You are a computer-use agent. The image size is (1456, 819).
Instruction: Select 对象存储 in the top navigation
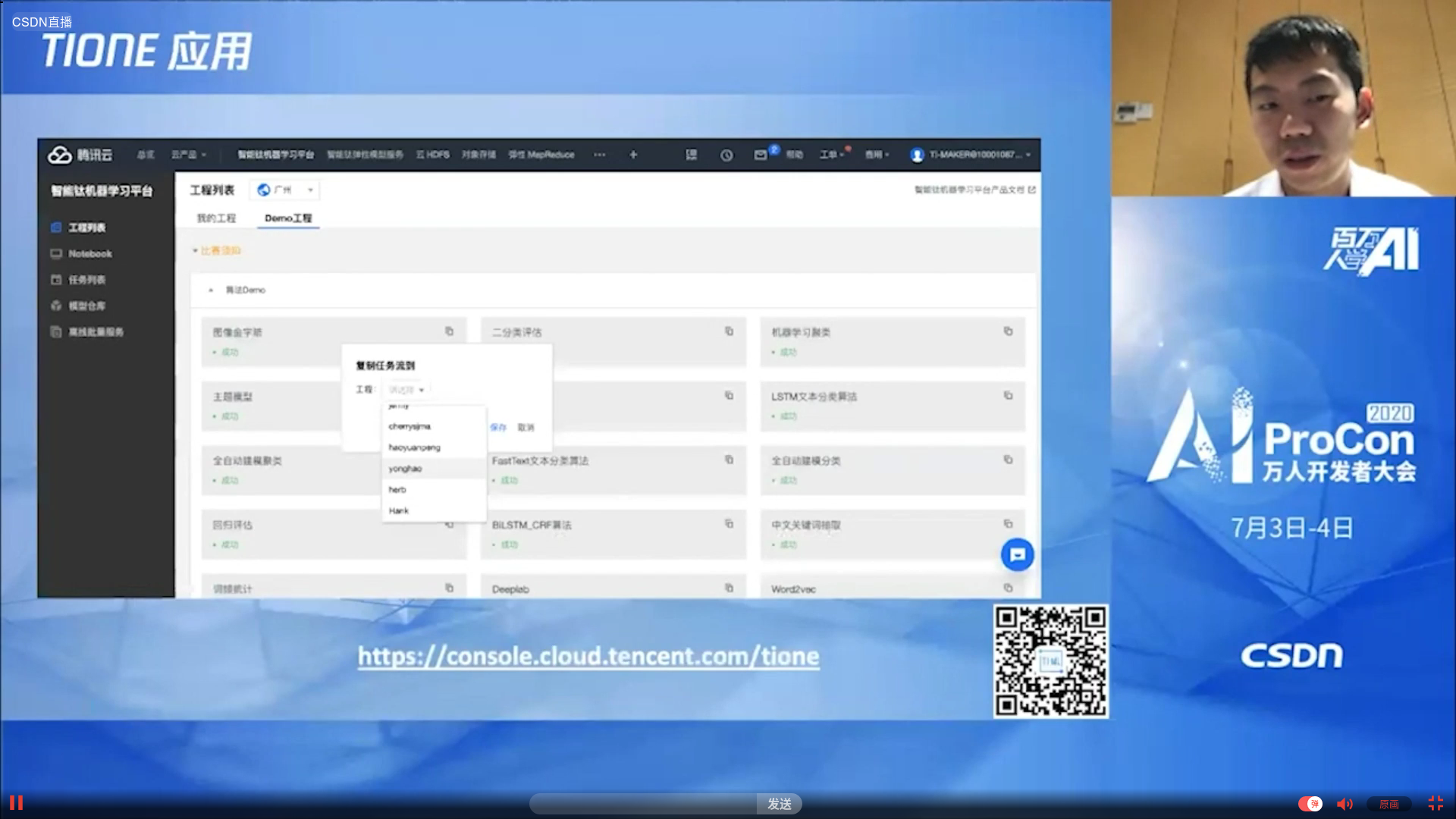pyautogui.click(x=479, y=155)
